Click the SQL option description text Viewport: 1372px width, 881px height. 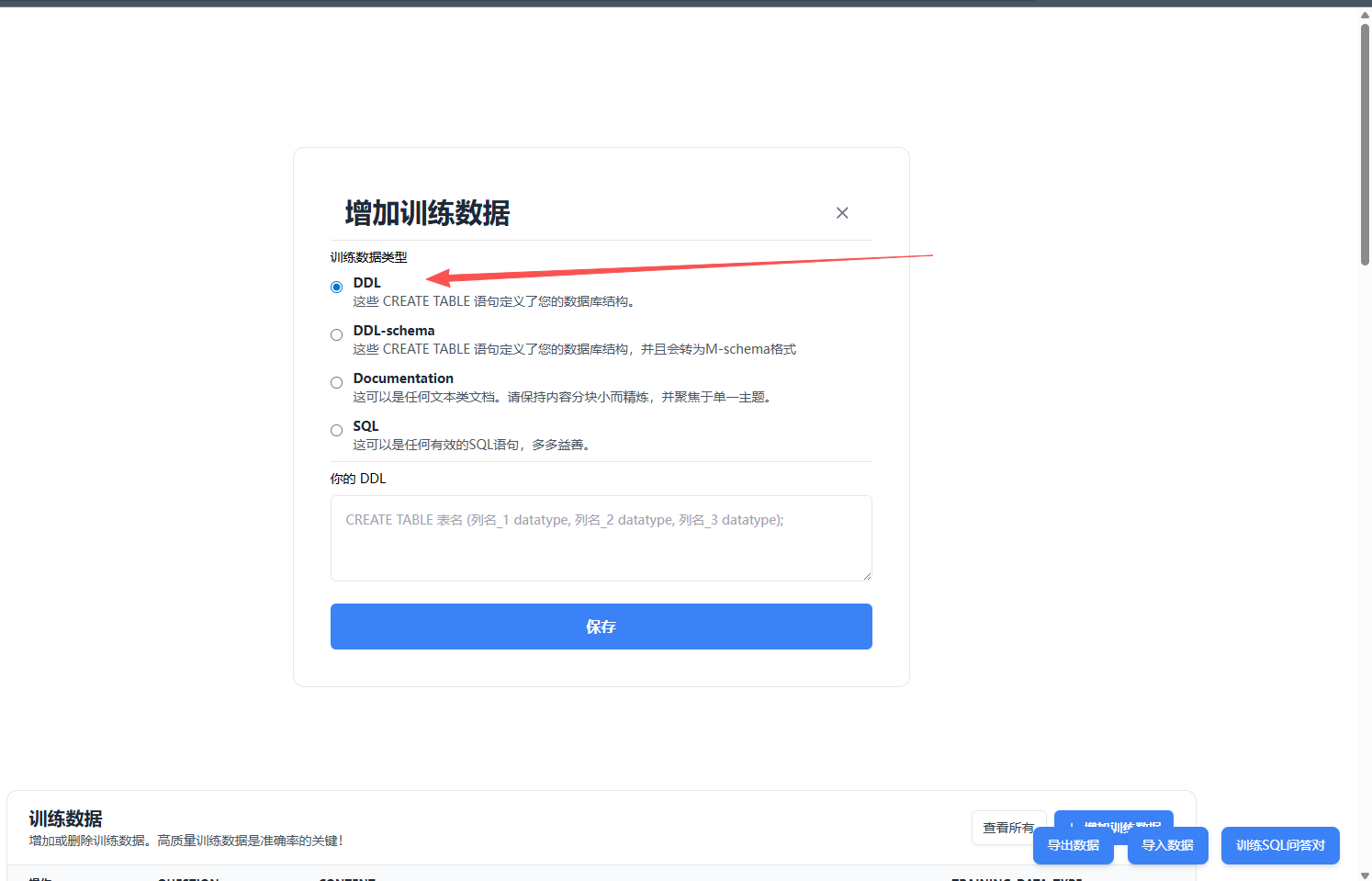[474, 445]
